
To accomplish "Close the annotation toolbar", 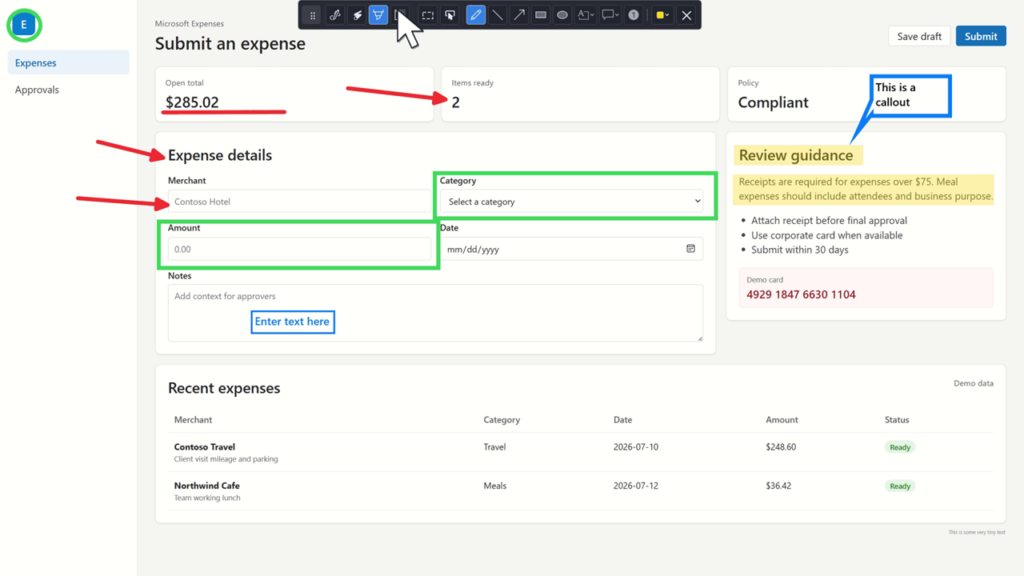I will (686, 15).
